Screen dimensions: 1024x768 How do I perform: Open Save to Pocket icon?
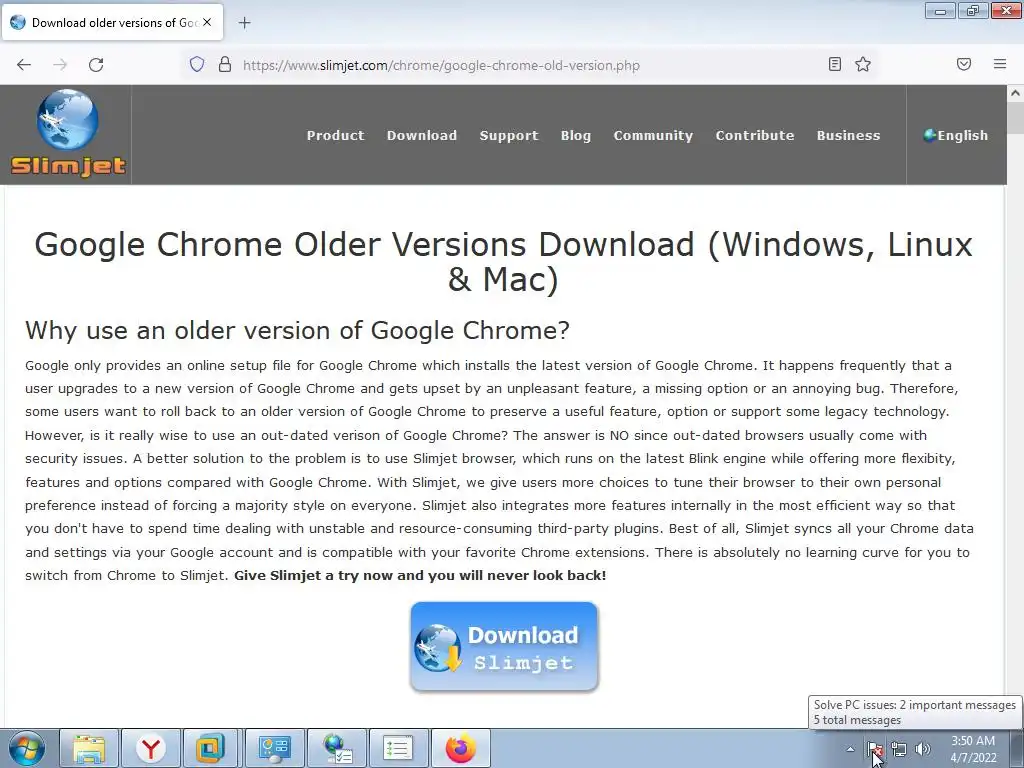964,64
